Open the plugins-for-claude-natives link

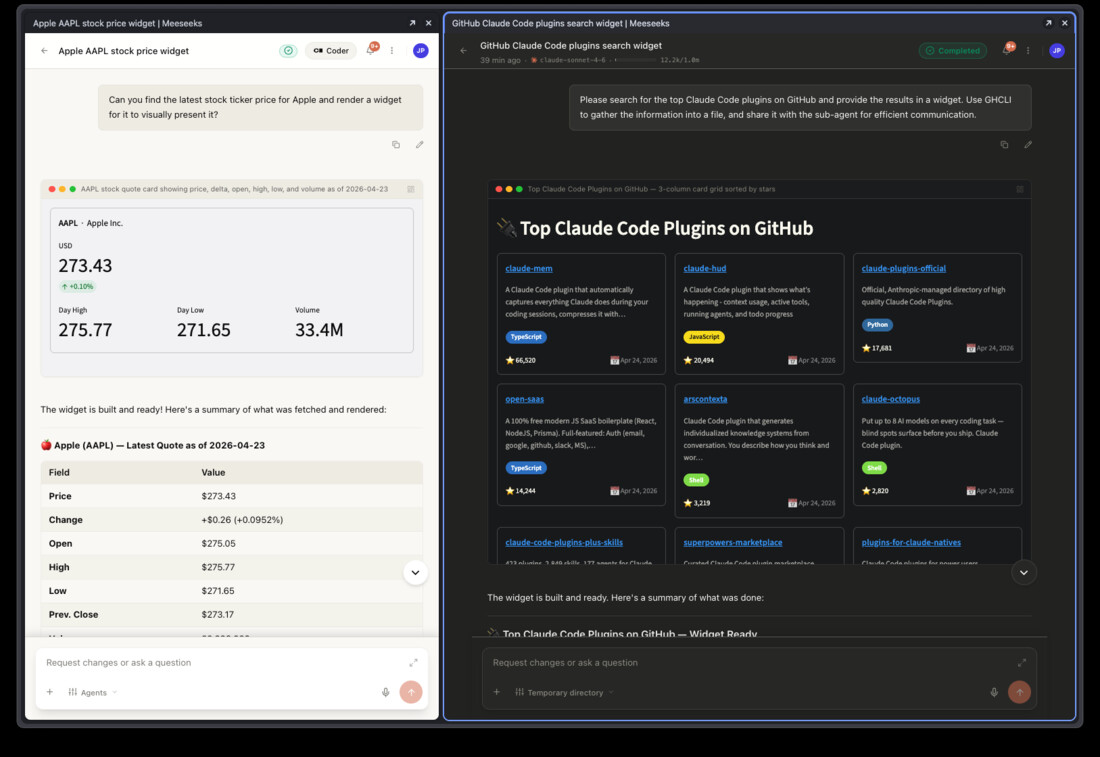coord(911,542)
